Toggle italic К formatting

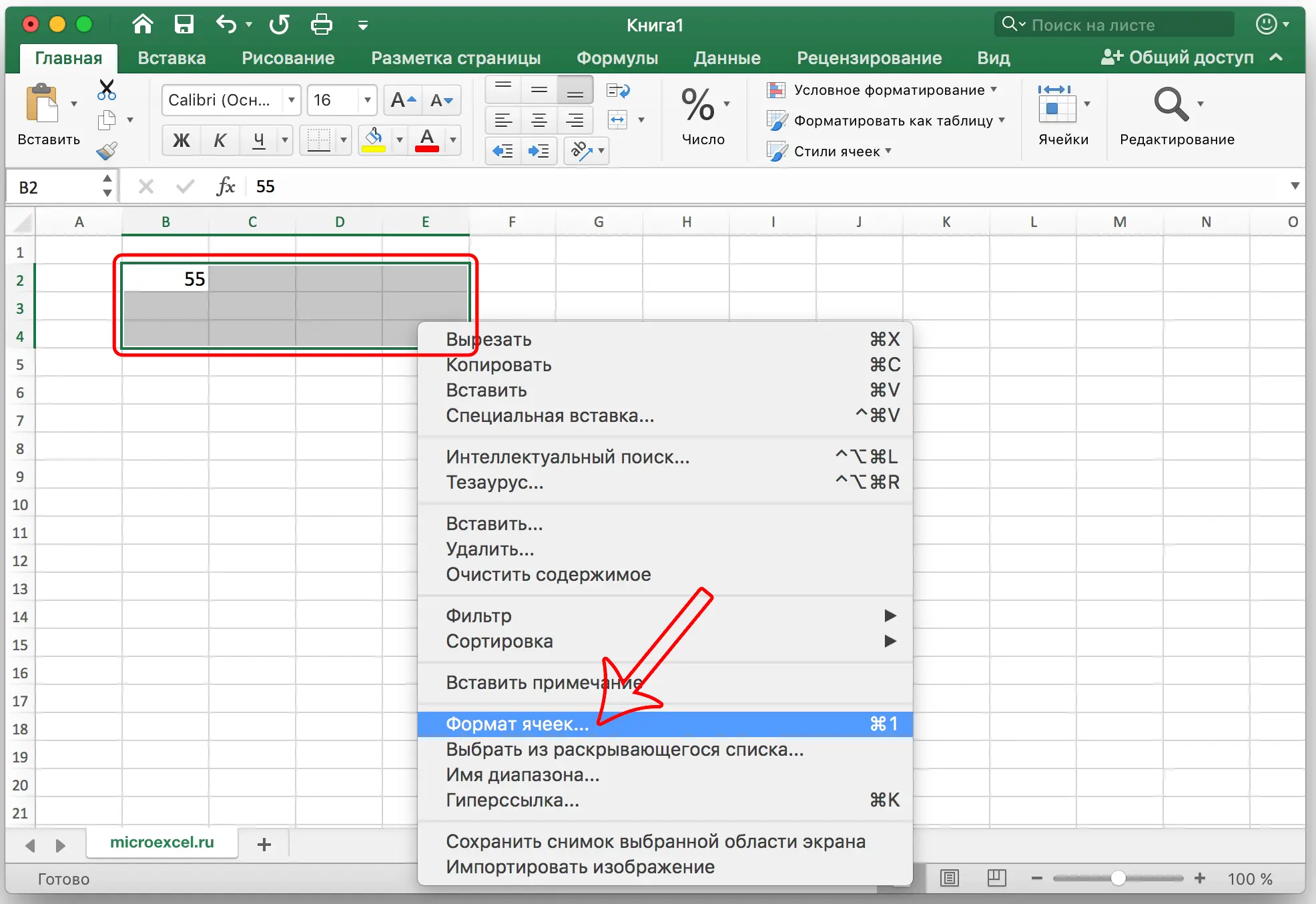tap(220, 140)
